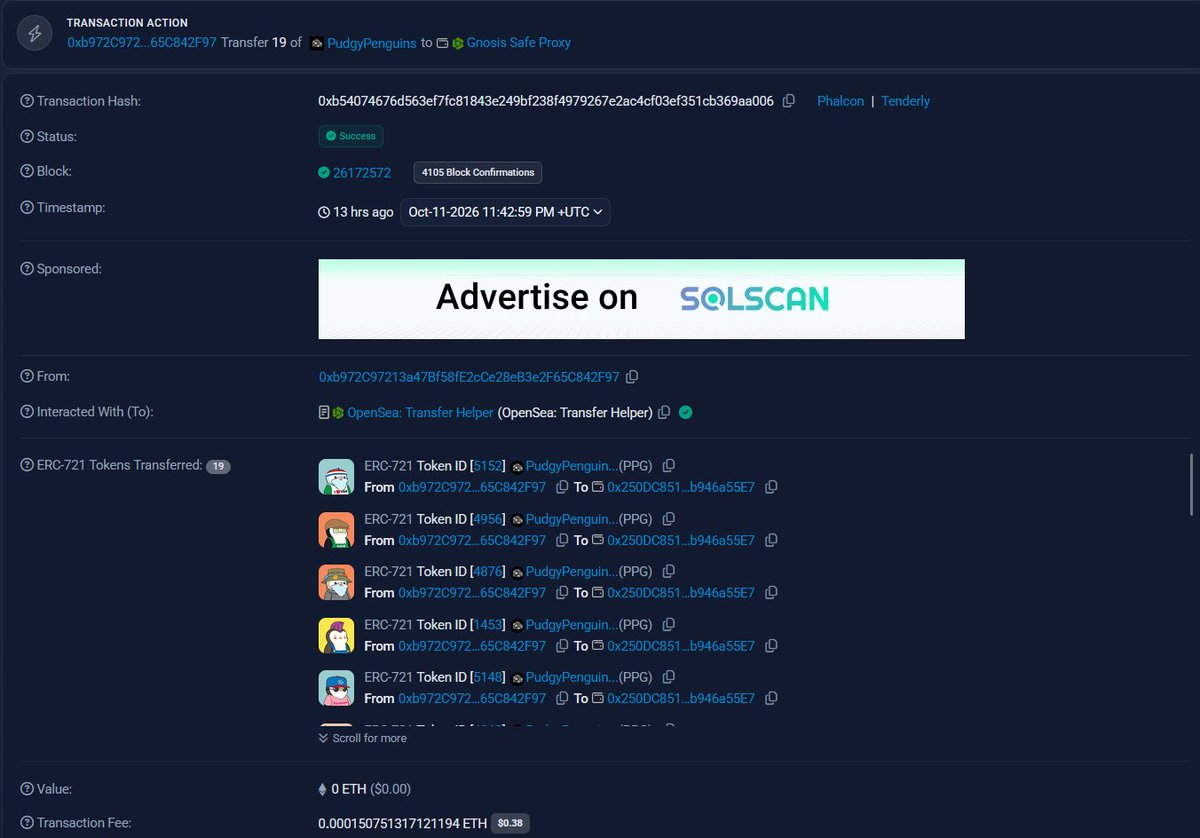1200x838 pixels.
Task: Open the sender address in Transaction Action header
Action: (142, 43)
